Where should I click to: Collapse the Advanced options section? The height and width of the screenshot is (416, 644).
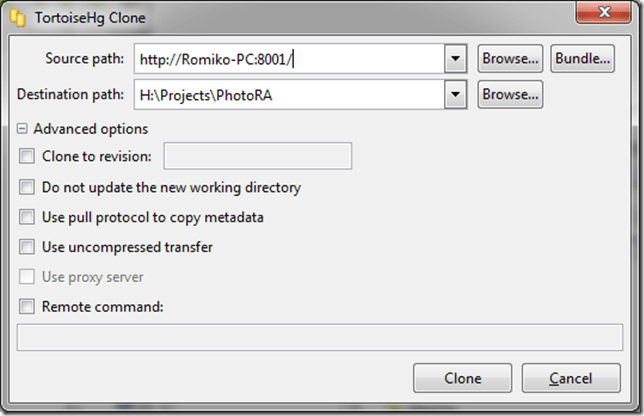click(x=23, y=129)
